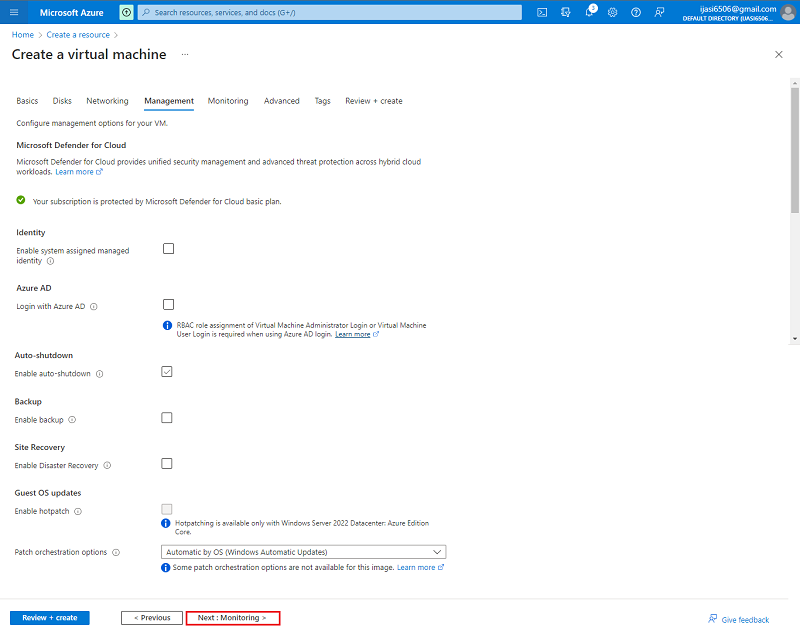Viewport: 800px width, 632px height.
Task: Switch to the Networking tab
Action: coord(107,100)
